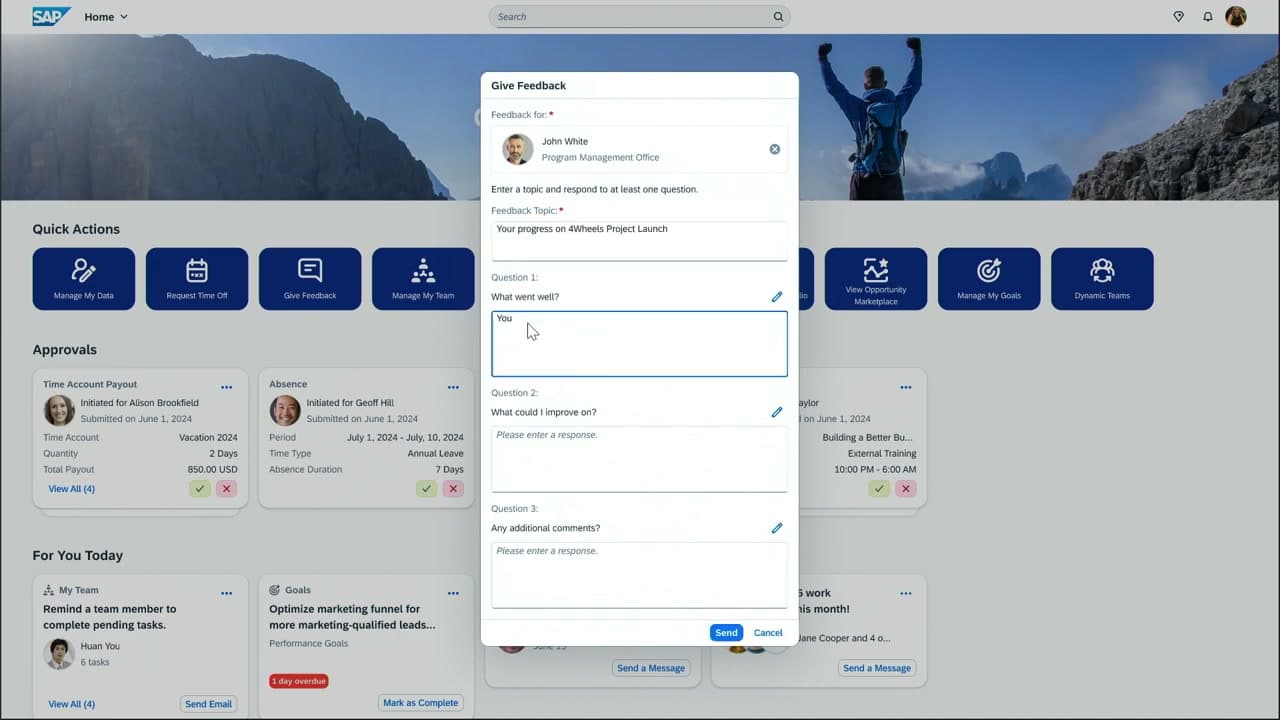The height and width of the screenshot is (720, 1280).
Task: Click the 'What could I improve on?' response box
Action: click(639, 459)
